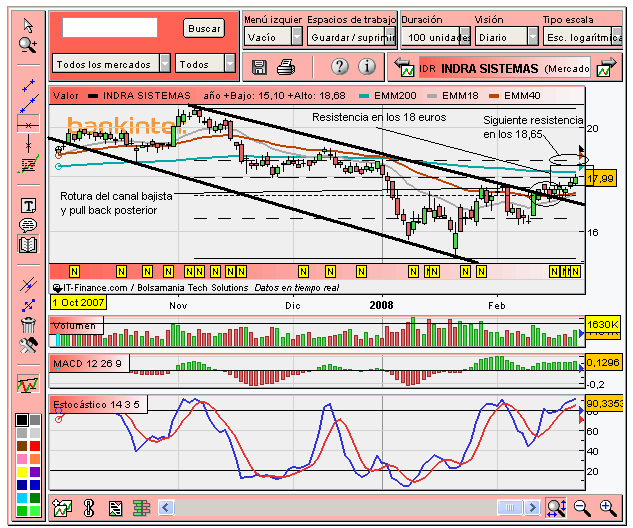Click the left arrow of the time scrollbar
Screen dimensions: 633x528
pos(166,507)
